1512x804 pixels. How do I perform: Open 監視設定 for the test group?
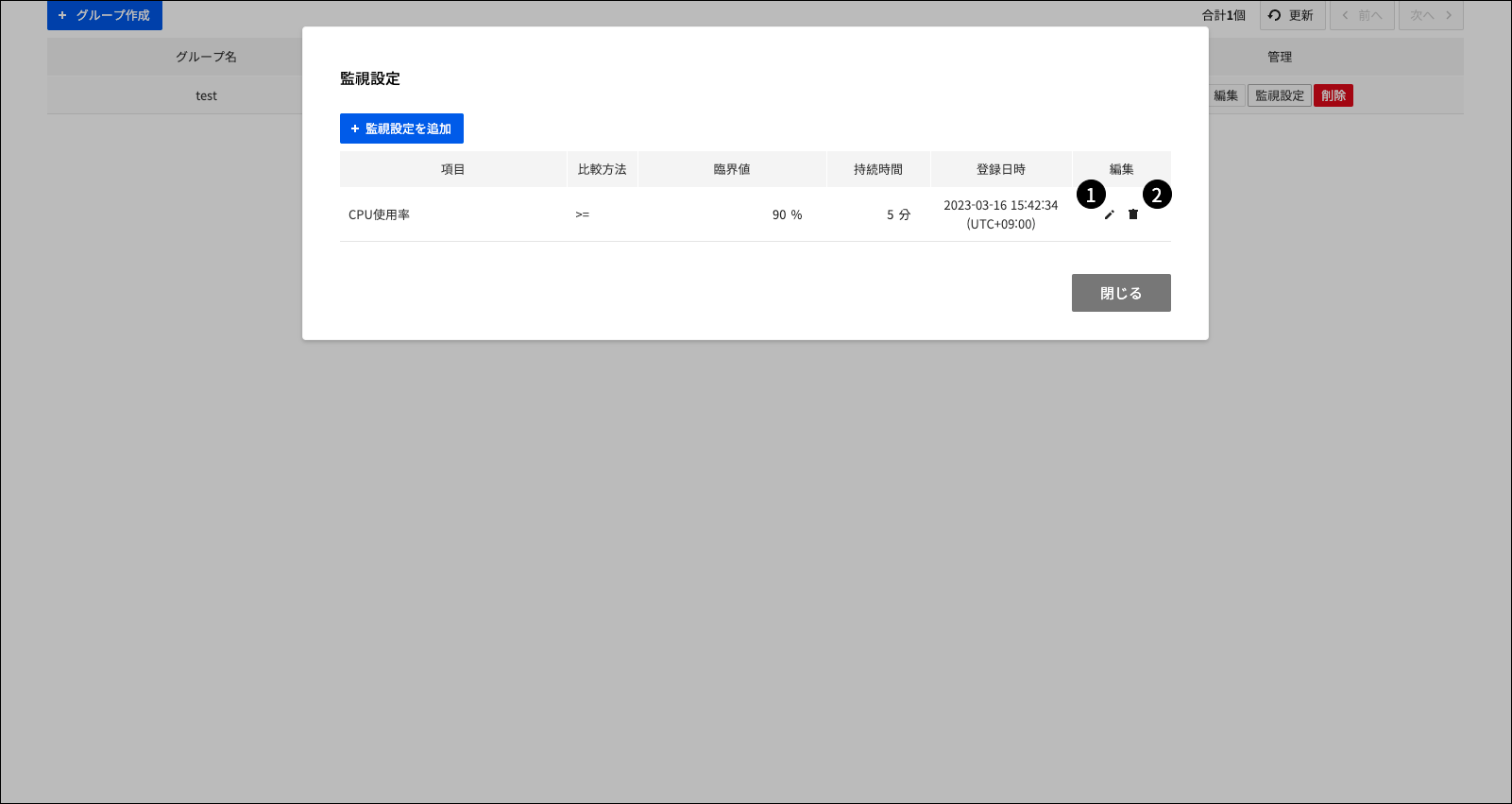click(x=1279, y=95)
